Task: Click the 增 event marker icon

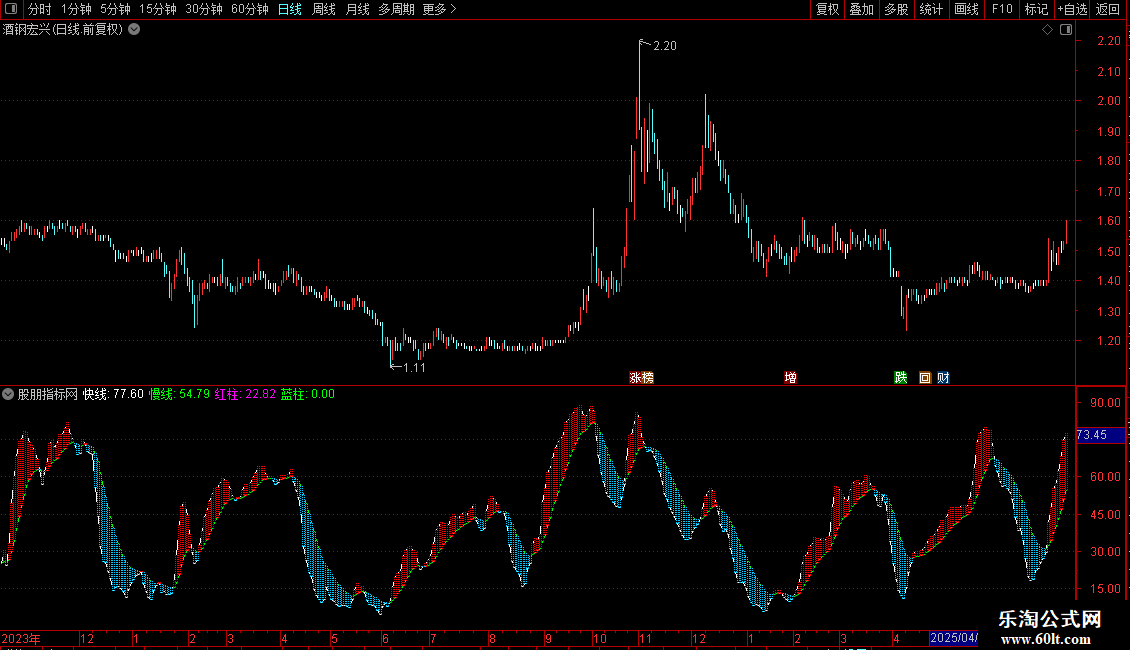Action: point(791,378)
